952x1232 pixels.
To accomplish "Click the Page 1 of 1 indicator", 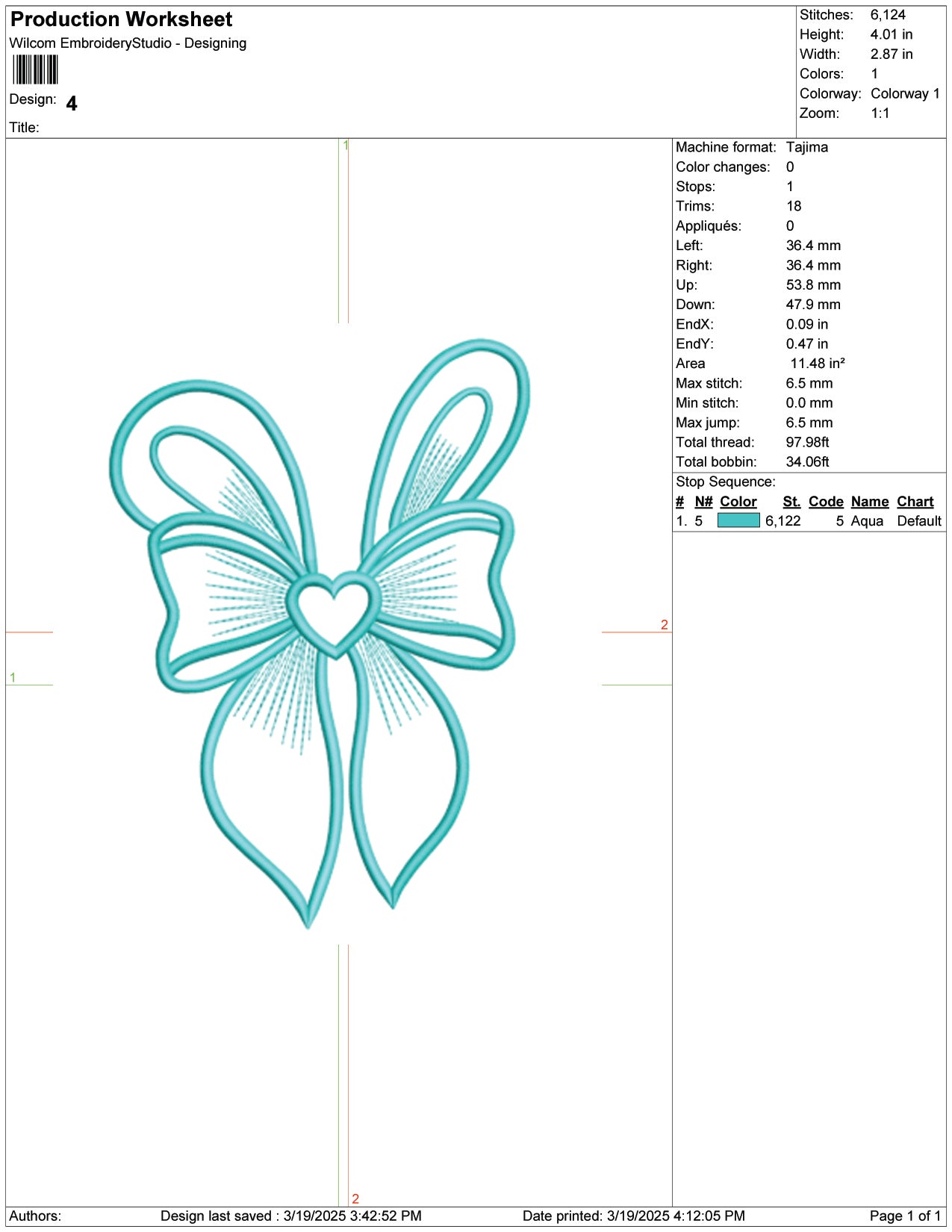I will point(904,1216).
